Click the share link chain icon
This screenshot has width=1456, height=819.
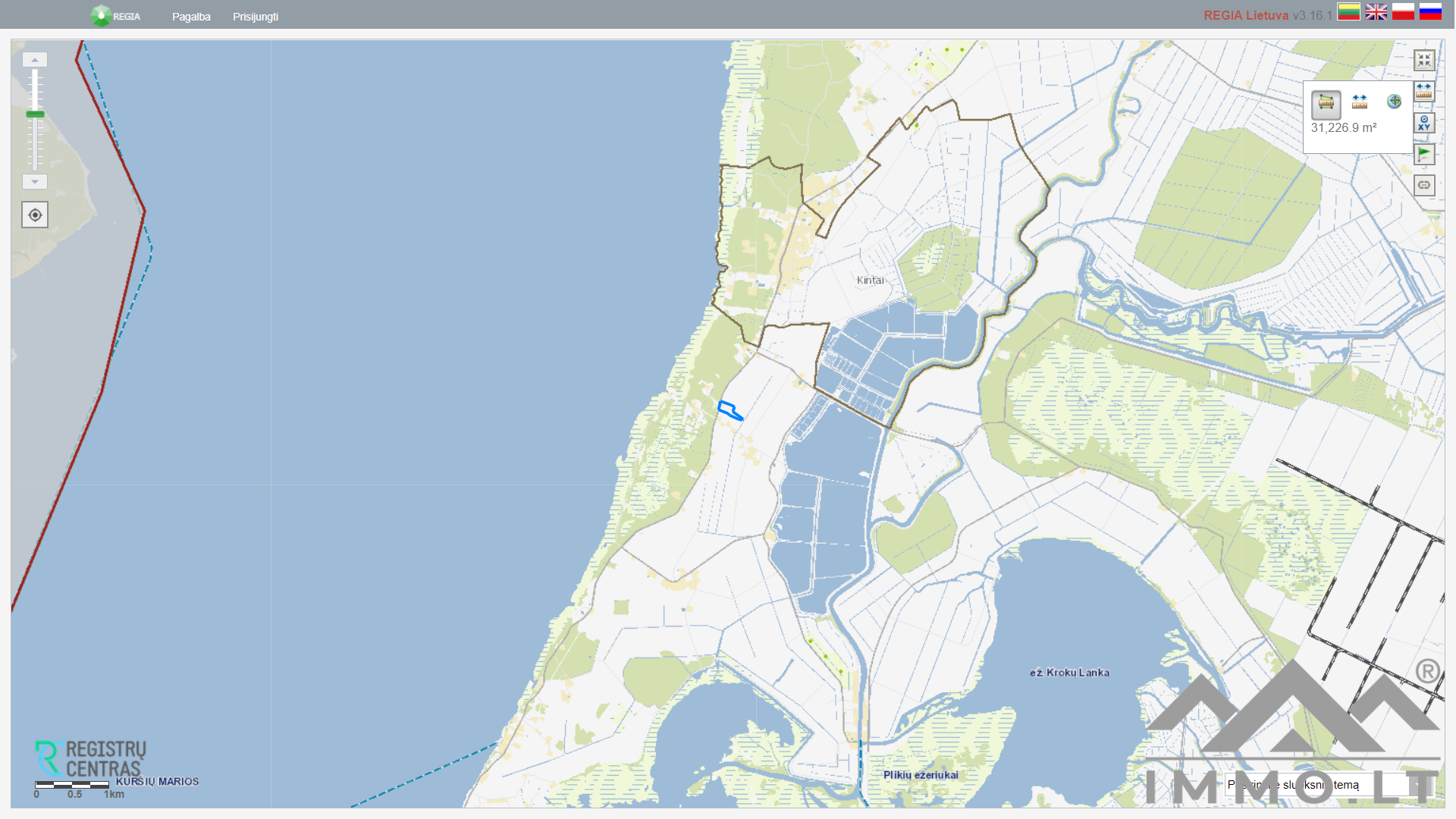[x=1424, y=185]
